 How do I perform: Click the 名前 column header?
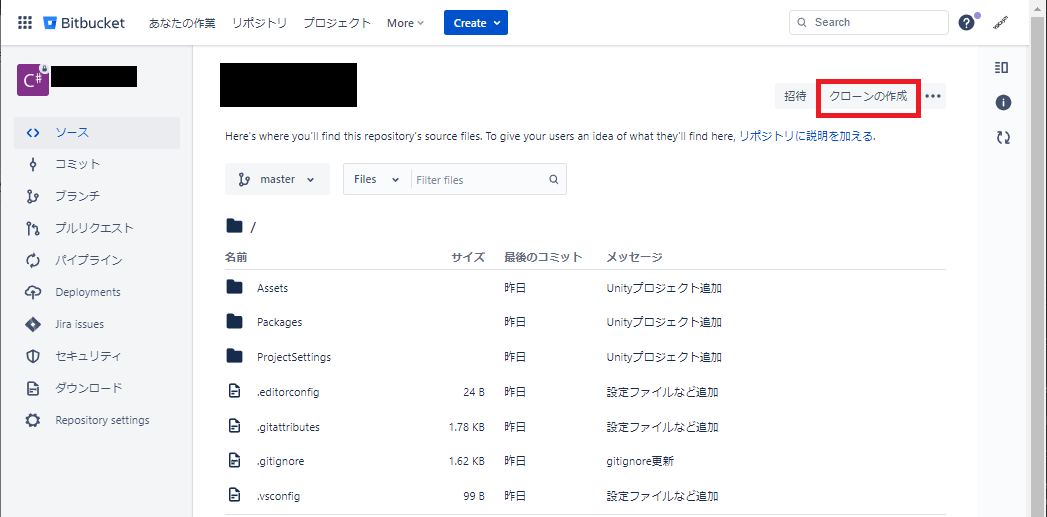coord(236,257)
